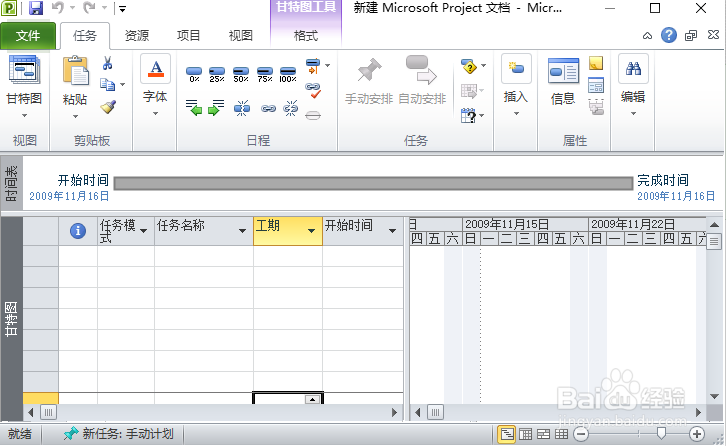This screenshot has height=446, width=726.
Task: Click the Respect Links checkmark icon
Action: tap(313, 90)
